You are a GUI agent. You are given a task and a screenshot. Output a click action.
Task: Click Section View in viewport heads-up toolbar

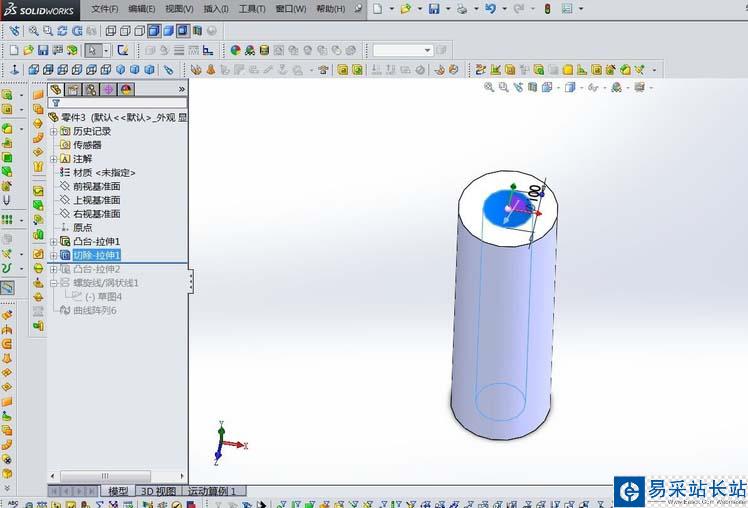[532, 87]
